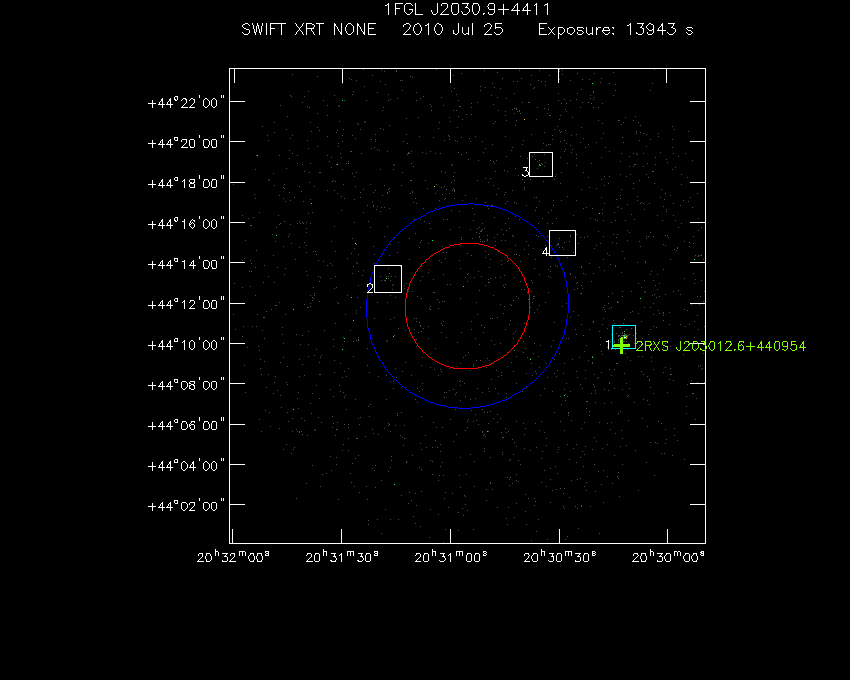Click the +44°02'00" axis label
This screenshot has height=680, width=850.
(186, 506)
